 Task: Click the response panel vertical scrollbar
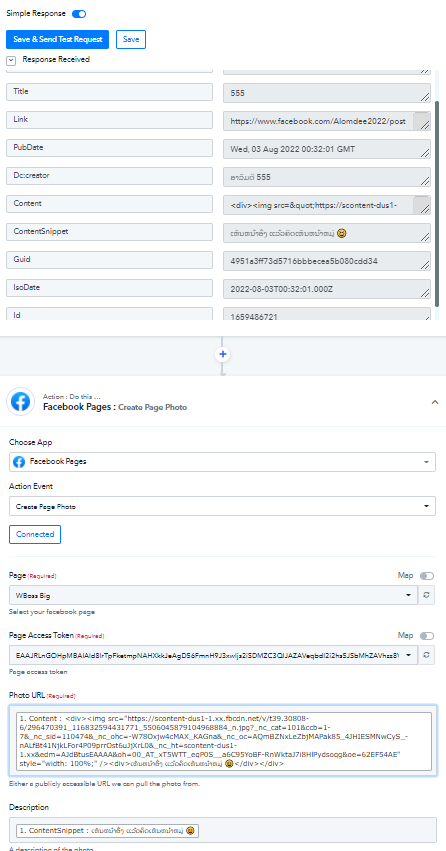[438, 204]
